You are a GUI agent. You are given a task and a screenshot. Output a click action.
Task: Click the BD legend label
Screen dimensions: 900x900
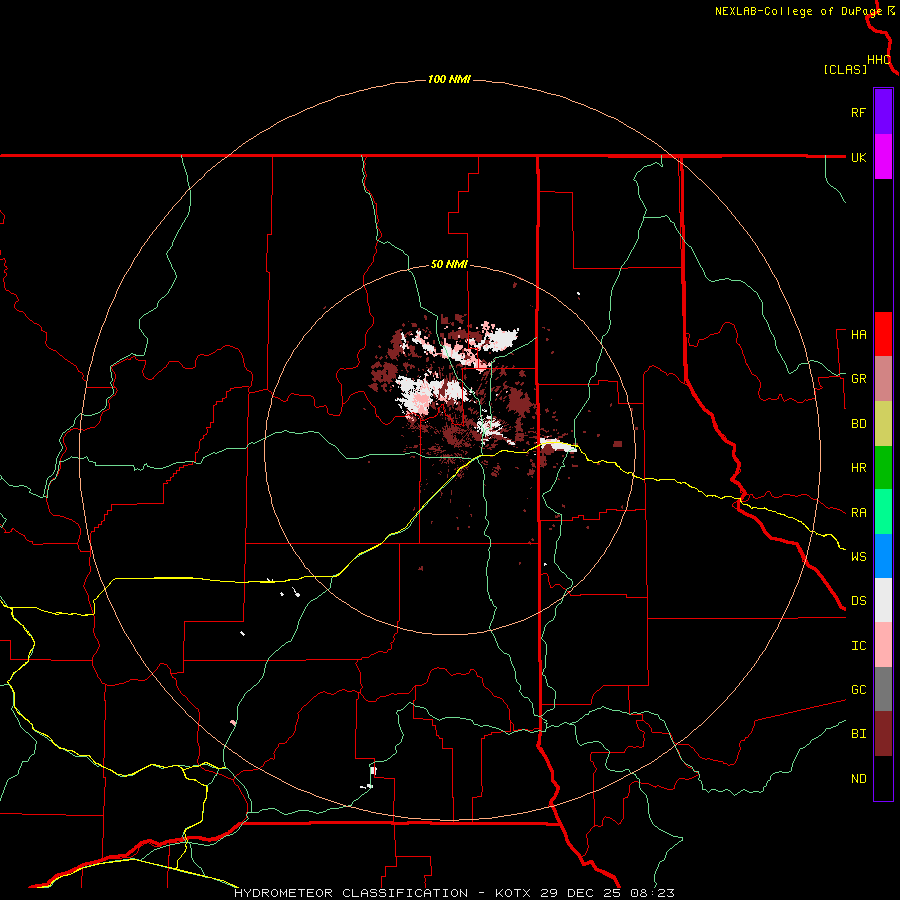pos(858,424)
